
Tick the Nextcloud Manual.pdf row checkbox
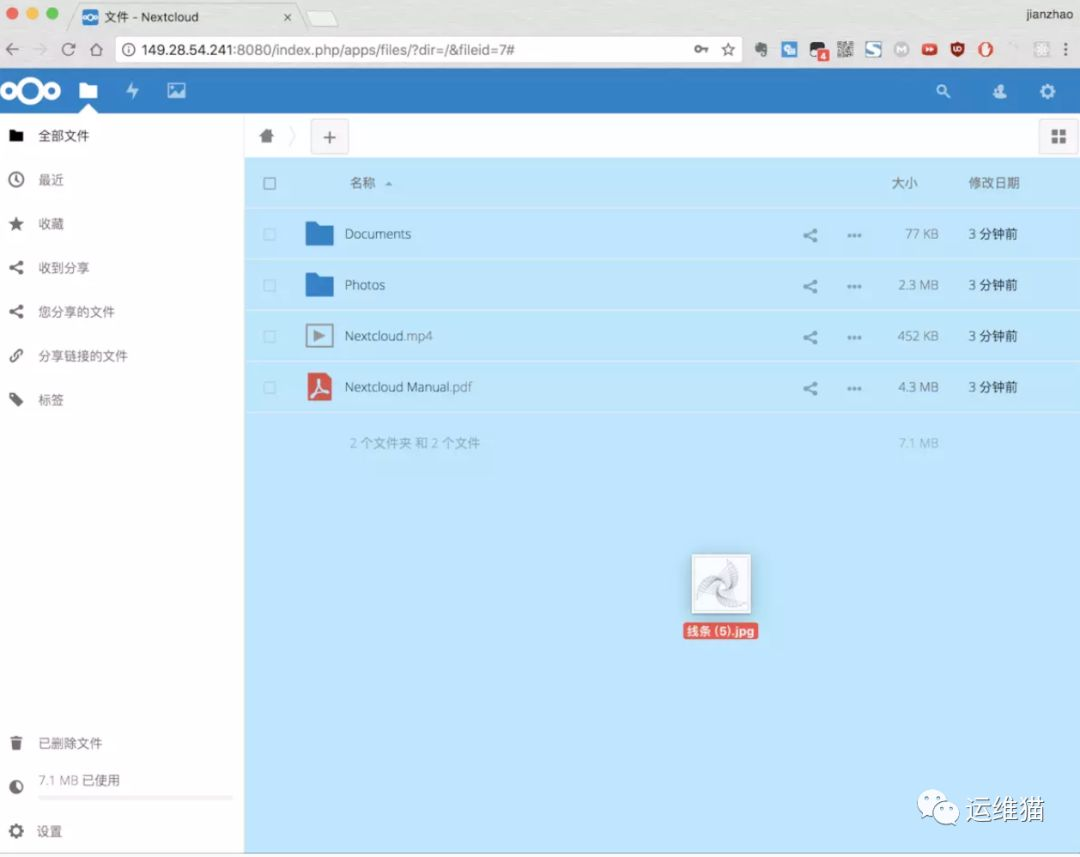coord(270,387)
